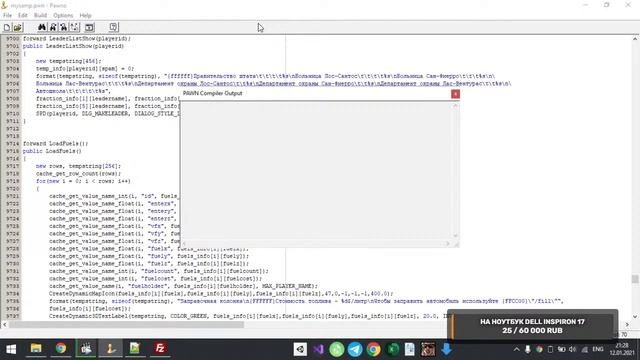
Task: Open the Build menu
Action: (40, 15)
